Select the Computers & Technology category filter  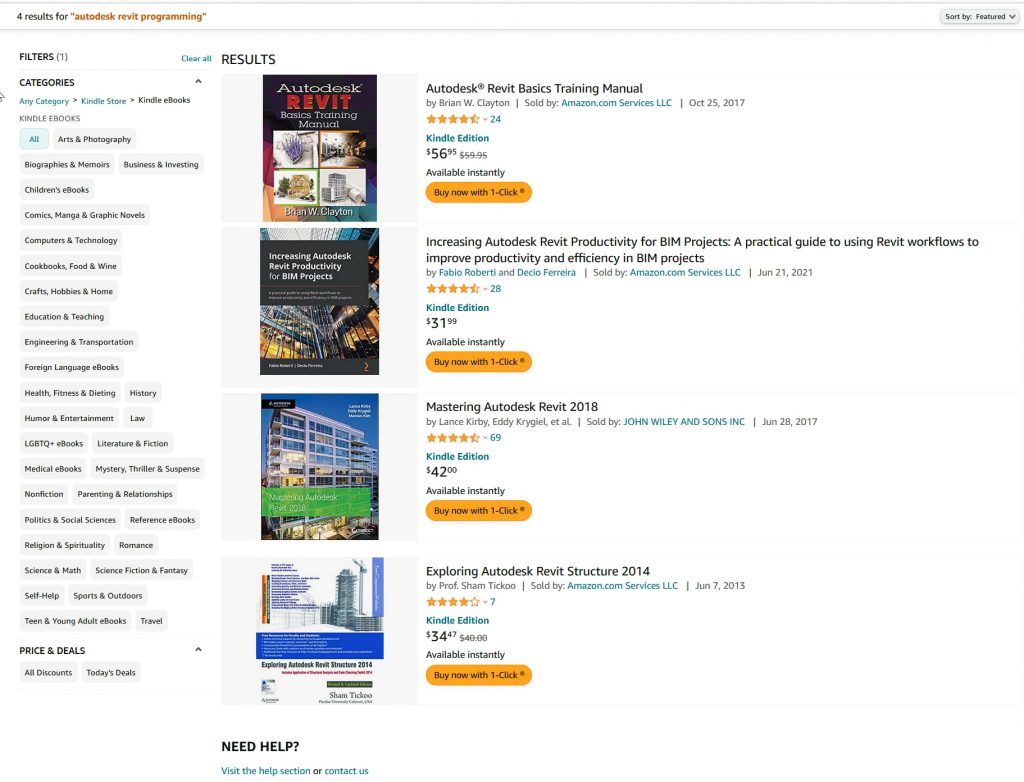point(71,241)
